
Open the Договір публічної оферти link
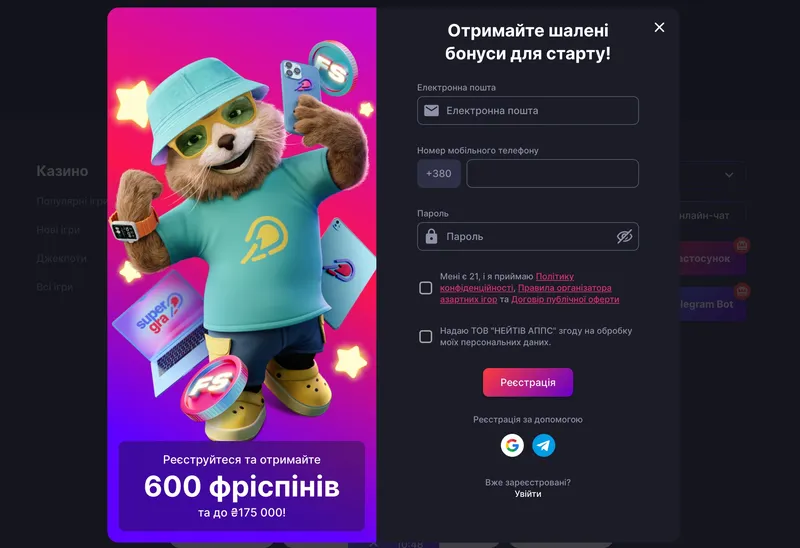click(565, 300)
